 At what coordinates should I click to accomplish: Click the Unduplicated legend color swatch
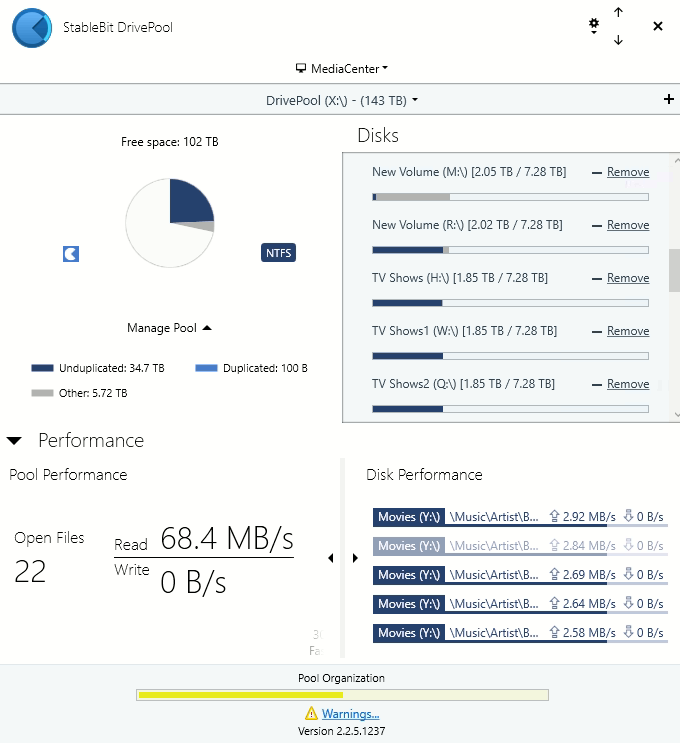(42, 368)
